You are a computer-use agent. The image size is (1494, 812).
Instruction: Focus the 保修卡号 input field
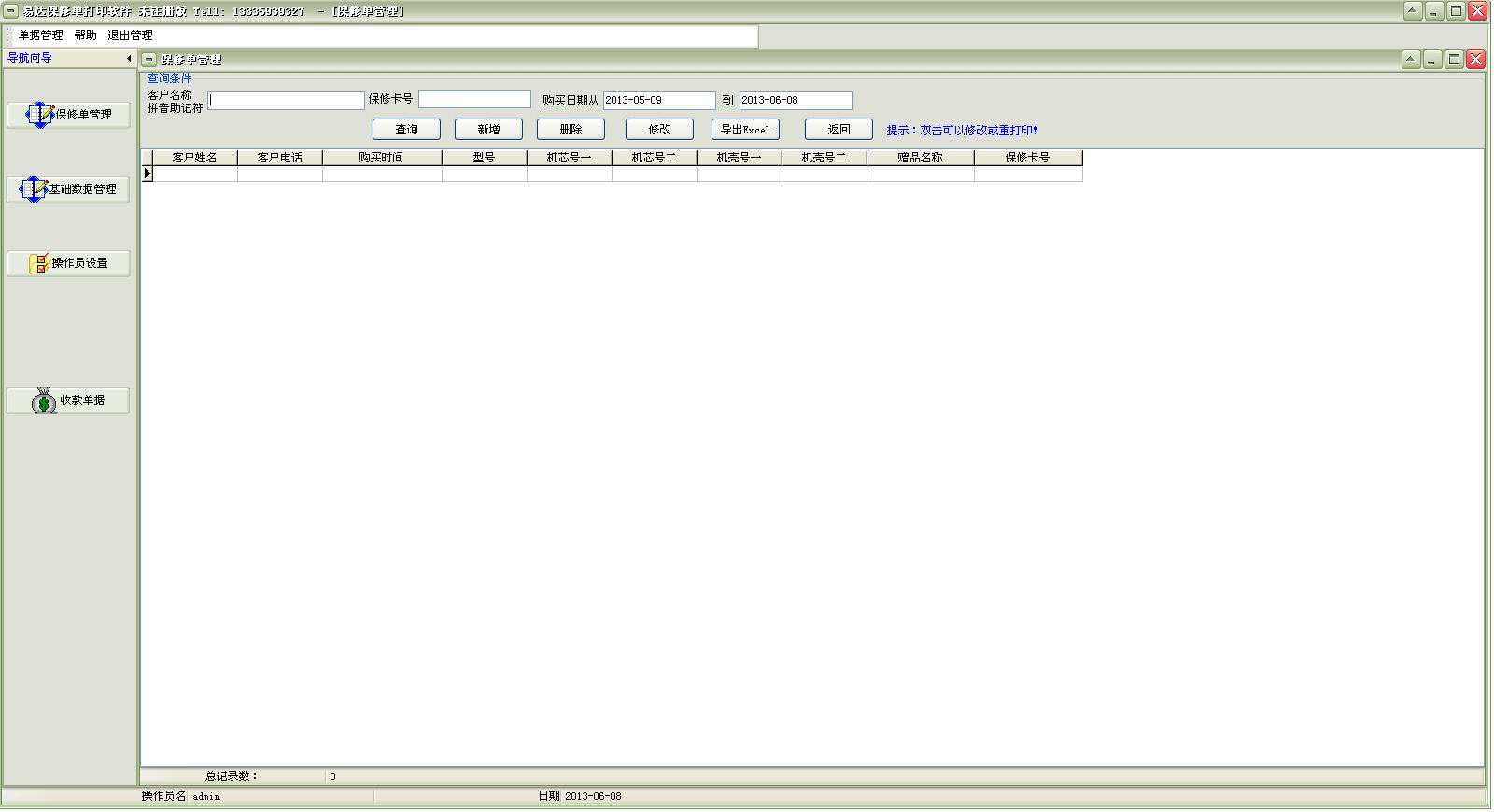(x=474, y=99)
